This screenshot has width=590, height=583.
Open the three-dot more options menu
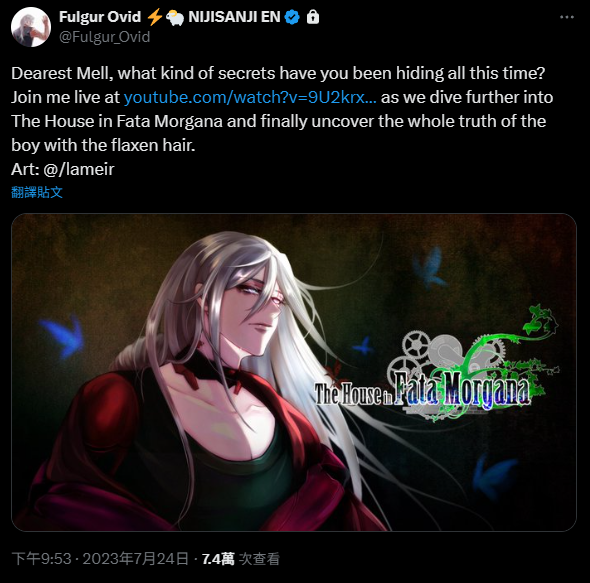click(x=567, y=17)
